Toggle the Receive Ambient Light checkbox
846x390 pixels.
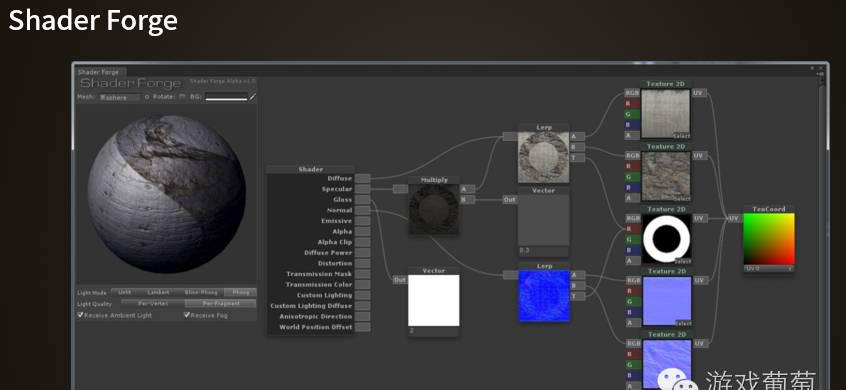pos(80,315)
